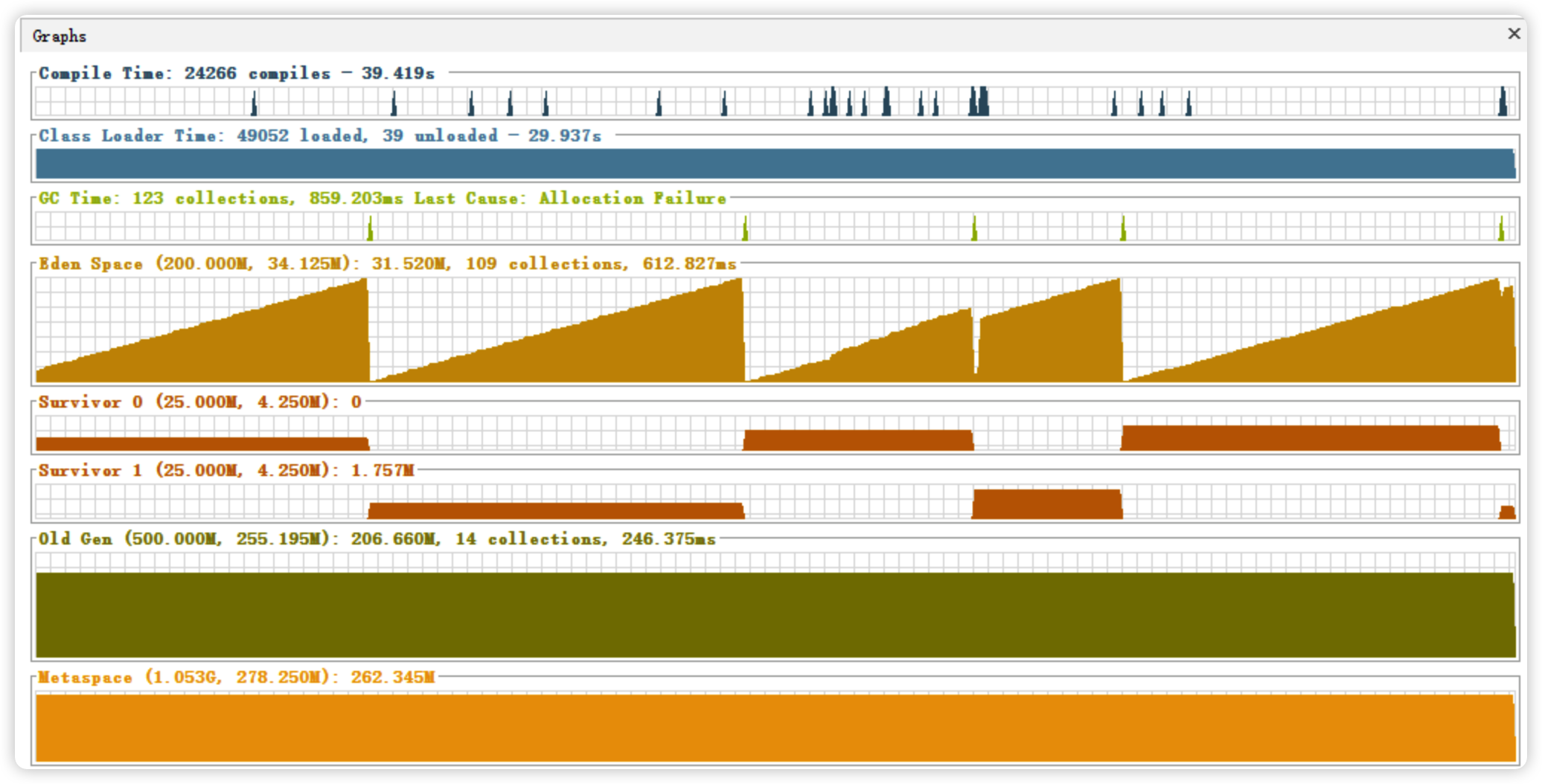Click the Metaspace header label

(237, 677)
